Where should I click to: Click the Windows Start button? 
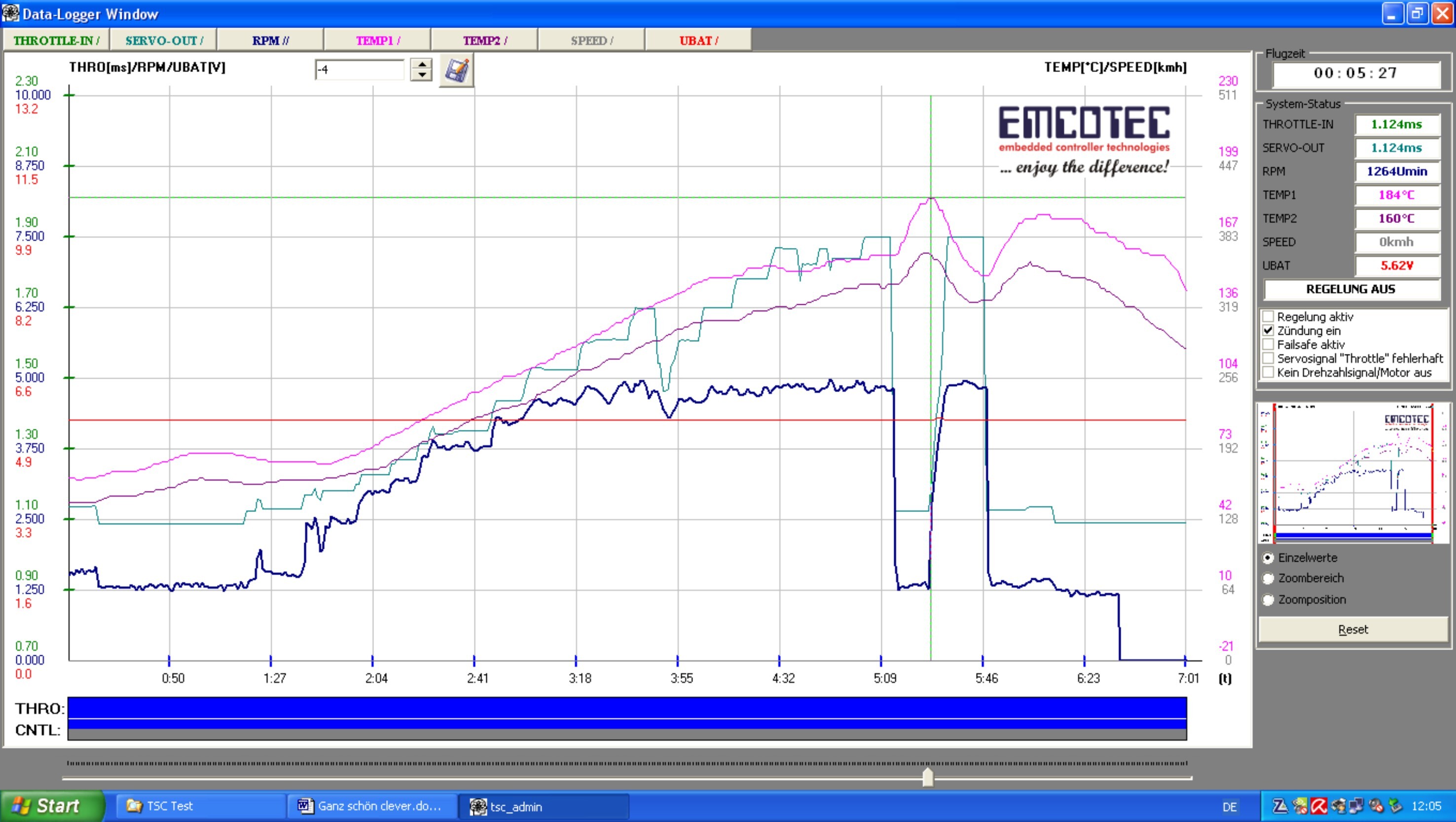52,806
